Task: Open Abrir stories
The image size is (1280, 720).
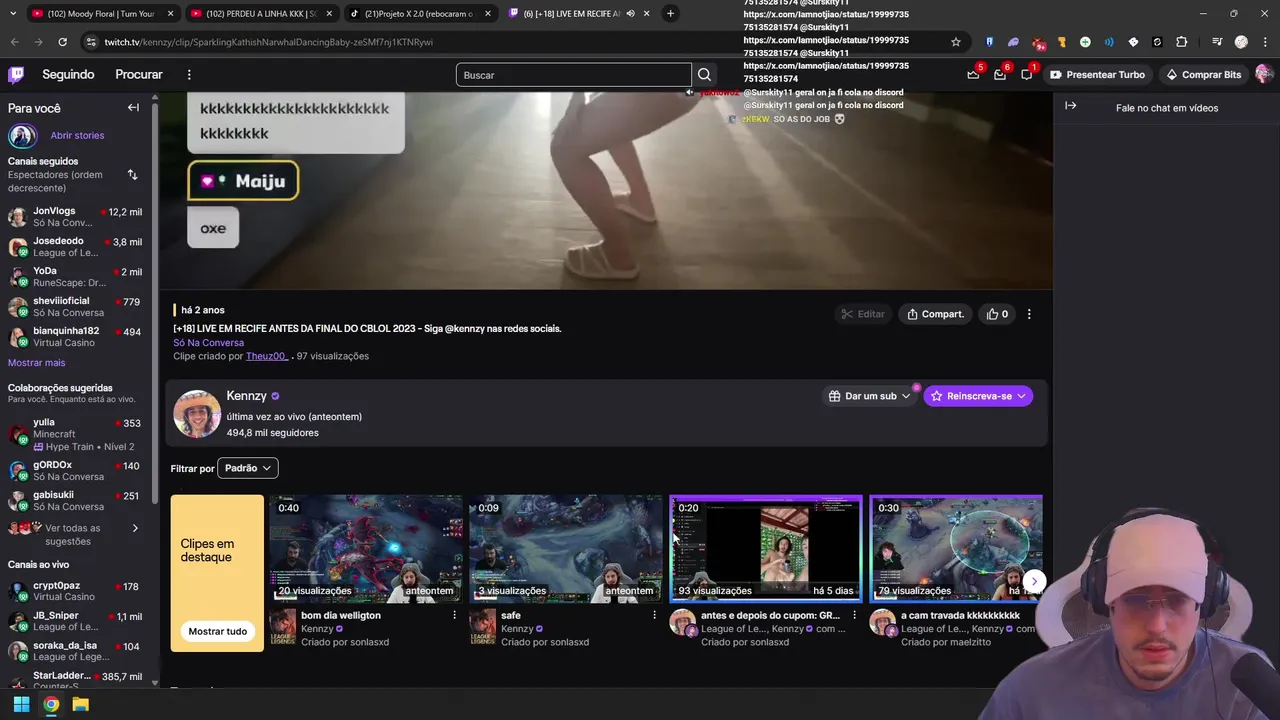Action: click(77, 135)
